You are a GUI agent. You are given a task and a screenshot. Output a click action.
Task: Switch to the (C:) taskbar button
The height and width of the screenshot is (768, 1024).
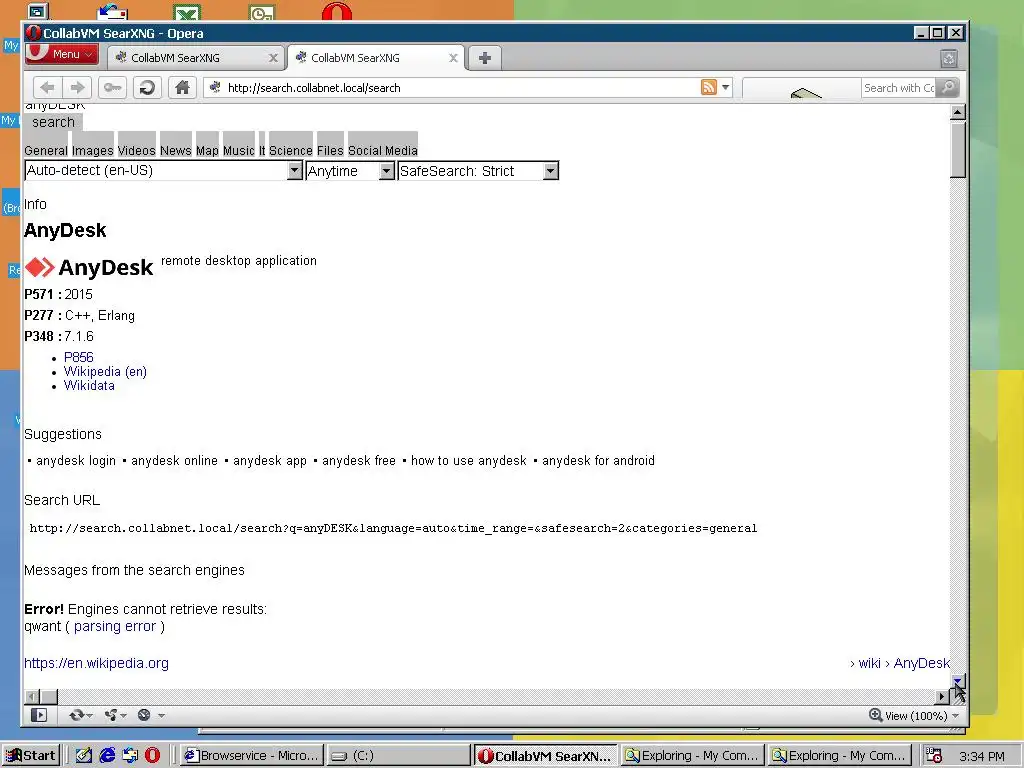tap(397, 756)
